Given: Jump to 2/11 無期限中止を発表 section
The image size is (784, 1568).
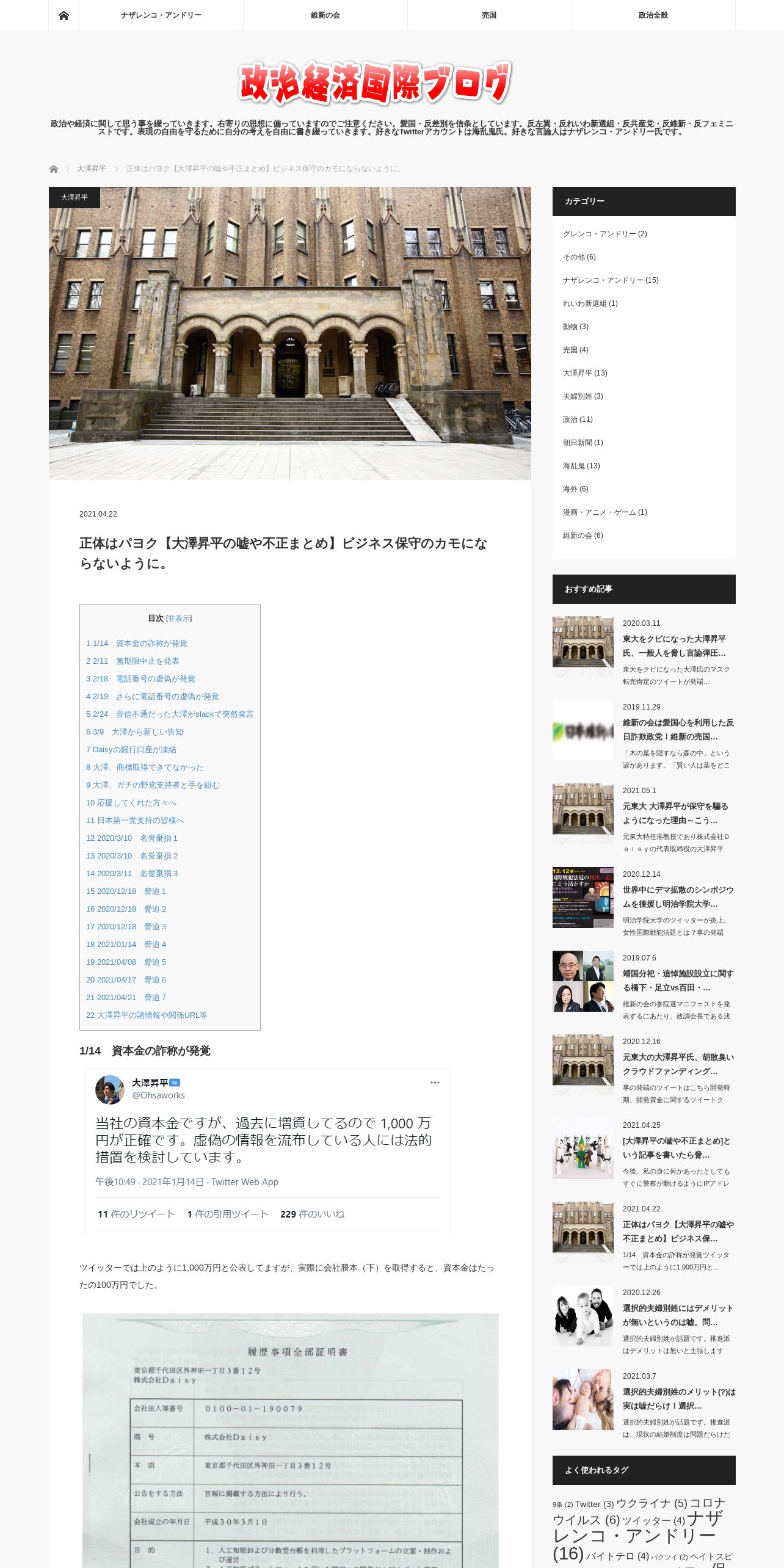Looking at the screenshot, I should pyautogui.click(x=132, y=661).
